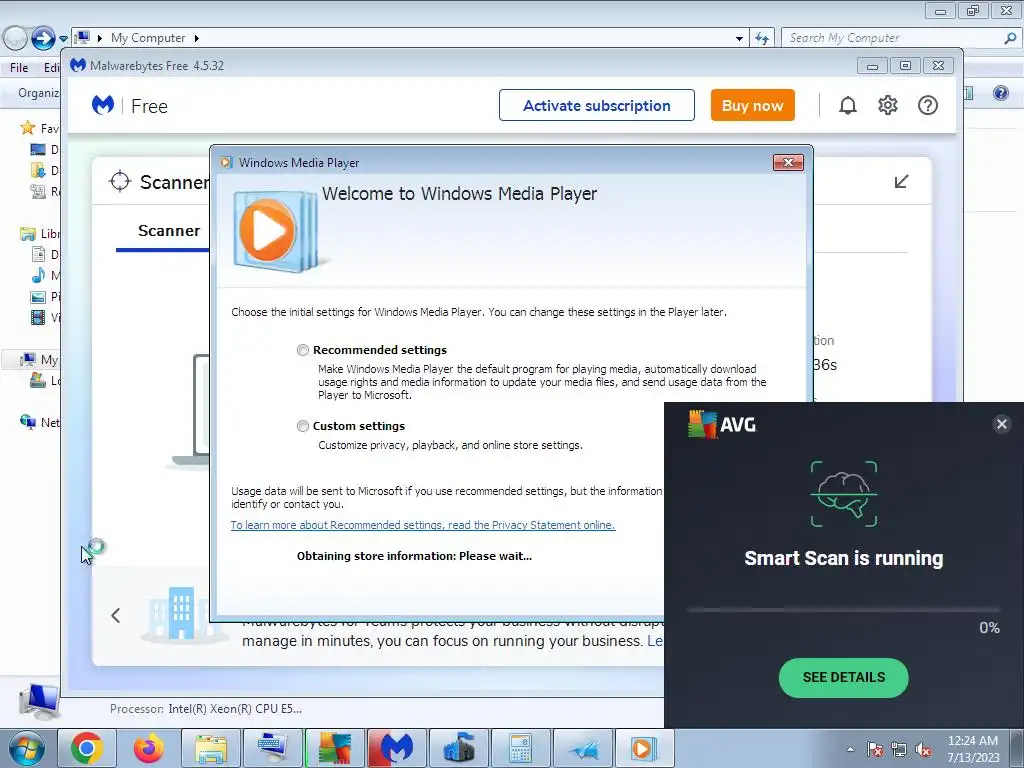
Task: Open Malwarebytes notifications bell
Action: (848, 105)
